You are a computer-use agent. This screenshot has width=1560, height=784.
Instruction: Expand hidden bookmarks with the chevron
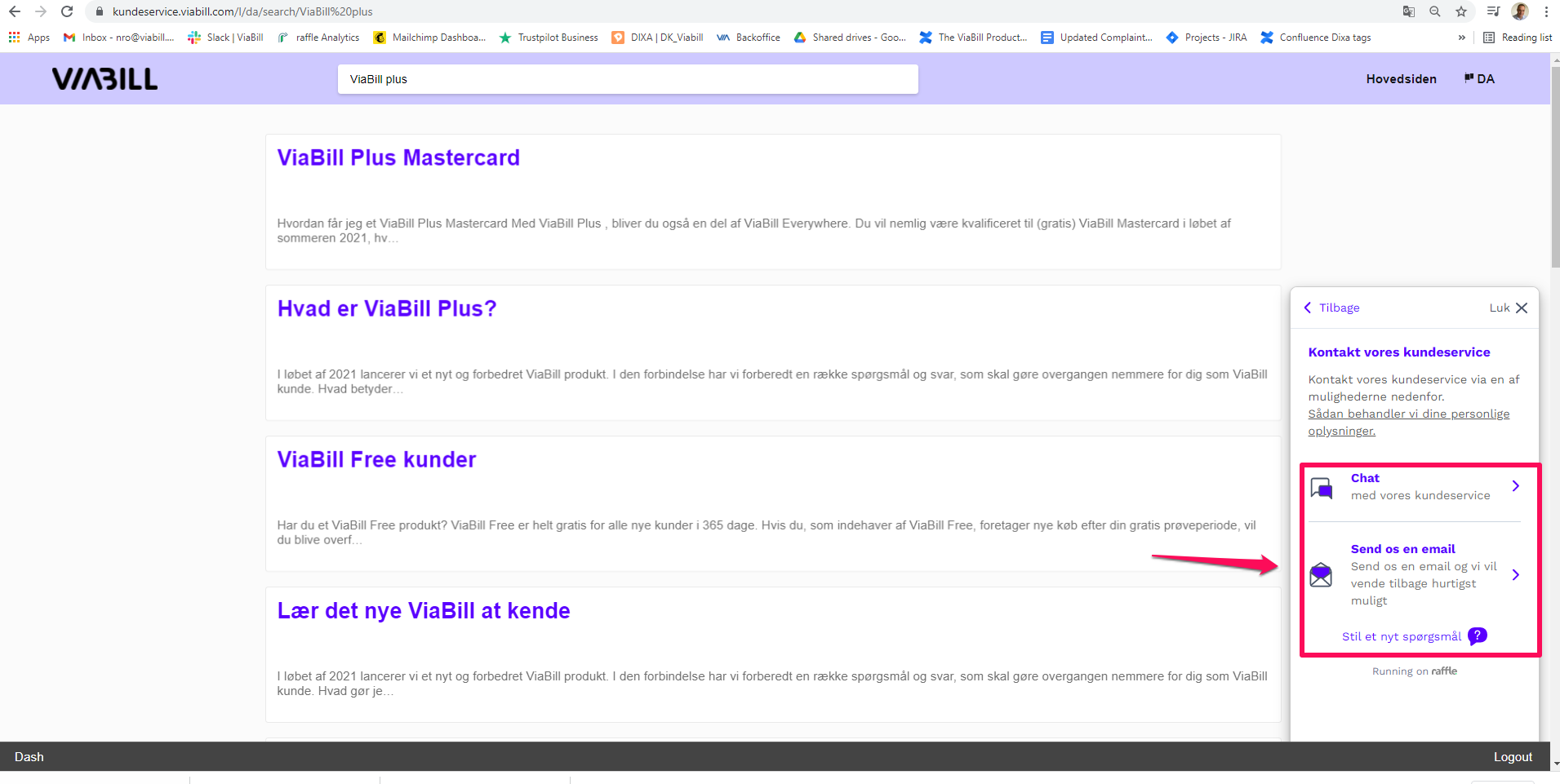point(1461,38)
